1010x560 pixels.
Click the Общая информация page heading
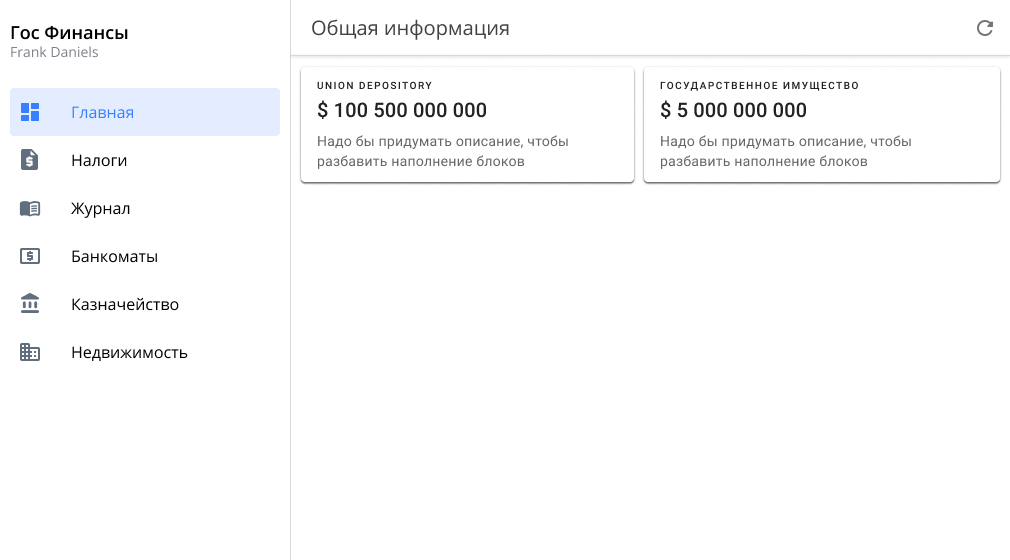(410, 28)
